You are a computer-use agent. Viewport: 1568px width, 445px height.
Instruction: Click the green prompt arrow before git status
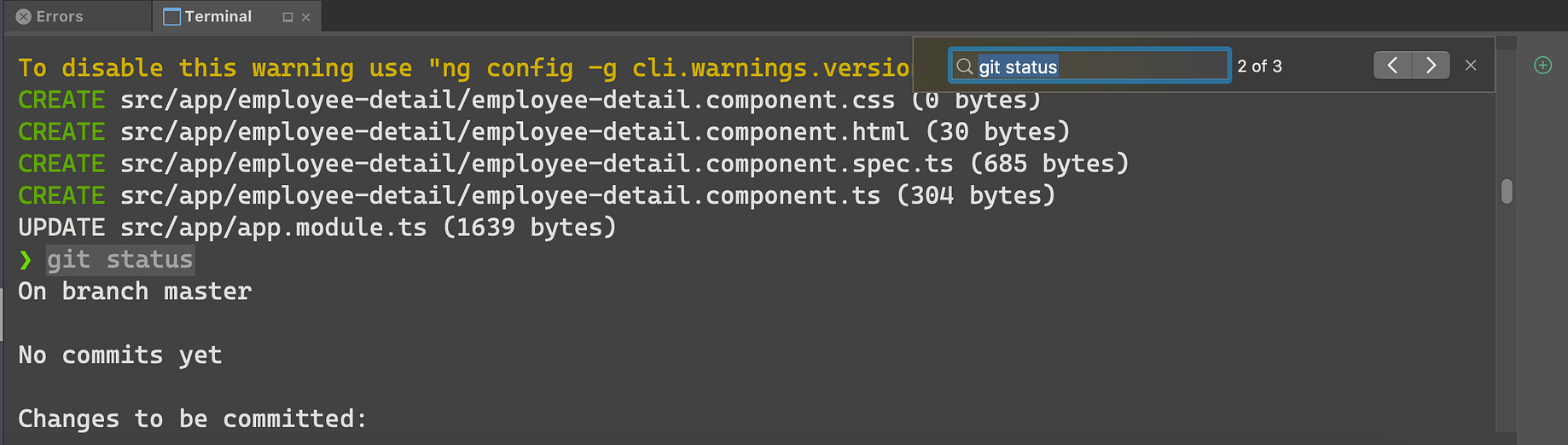26,260
